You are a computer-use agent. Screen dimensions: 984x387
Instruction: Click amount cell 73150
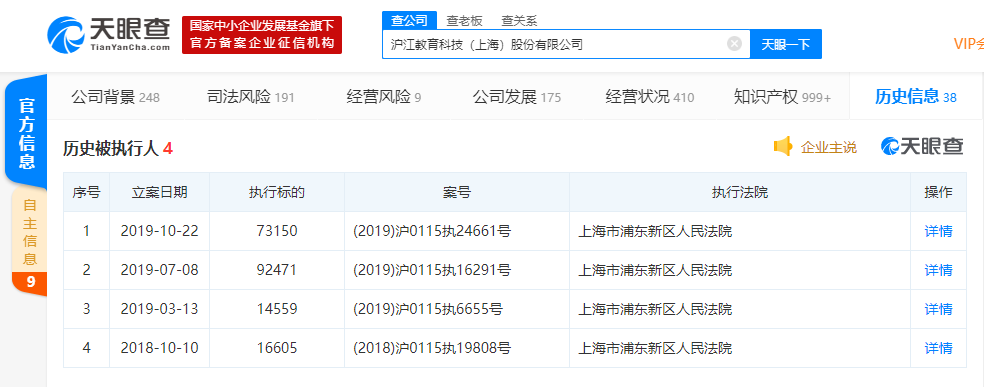(x=277, y=231)
